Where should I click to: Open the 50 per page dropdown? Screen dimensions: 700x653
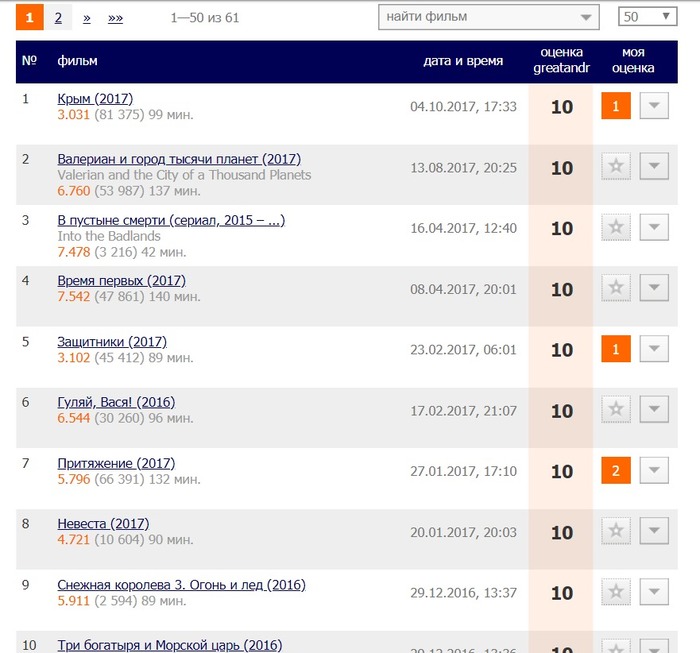647,17
